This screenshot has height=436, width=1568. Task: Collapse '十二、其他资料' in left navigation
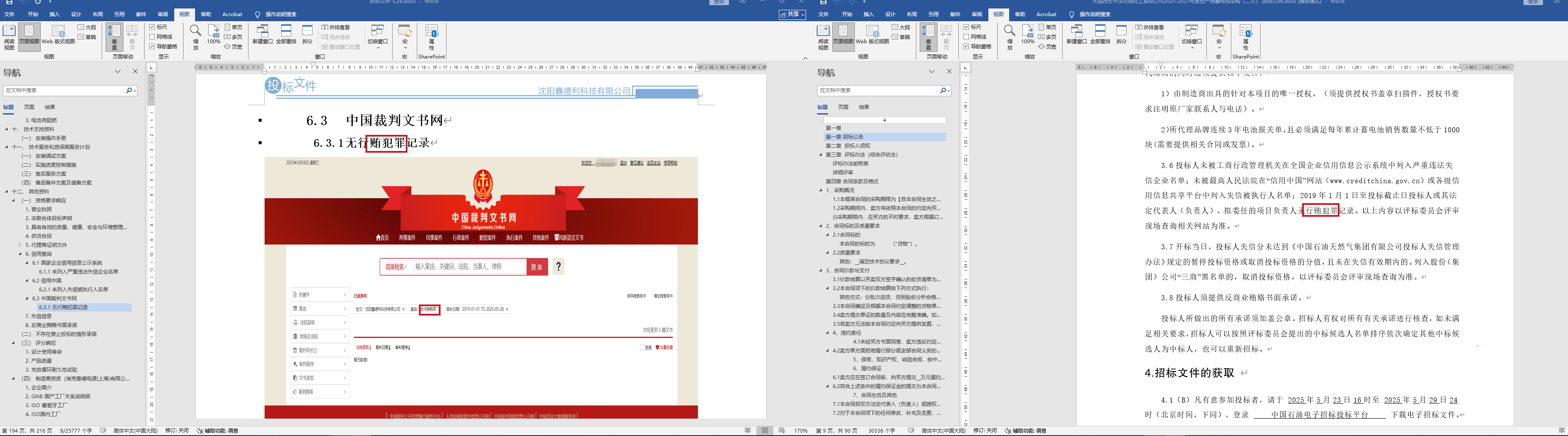pos(7,191)
